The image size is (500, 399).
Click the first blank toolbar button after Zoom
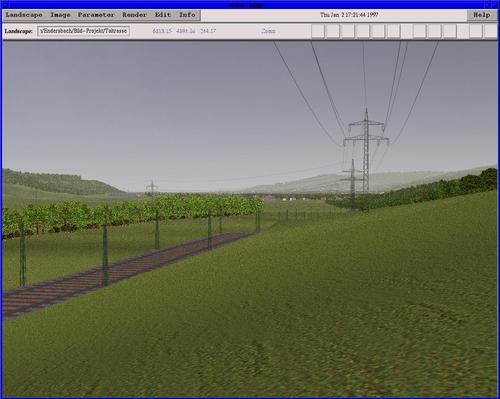click(318, 31)
